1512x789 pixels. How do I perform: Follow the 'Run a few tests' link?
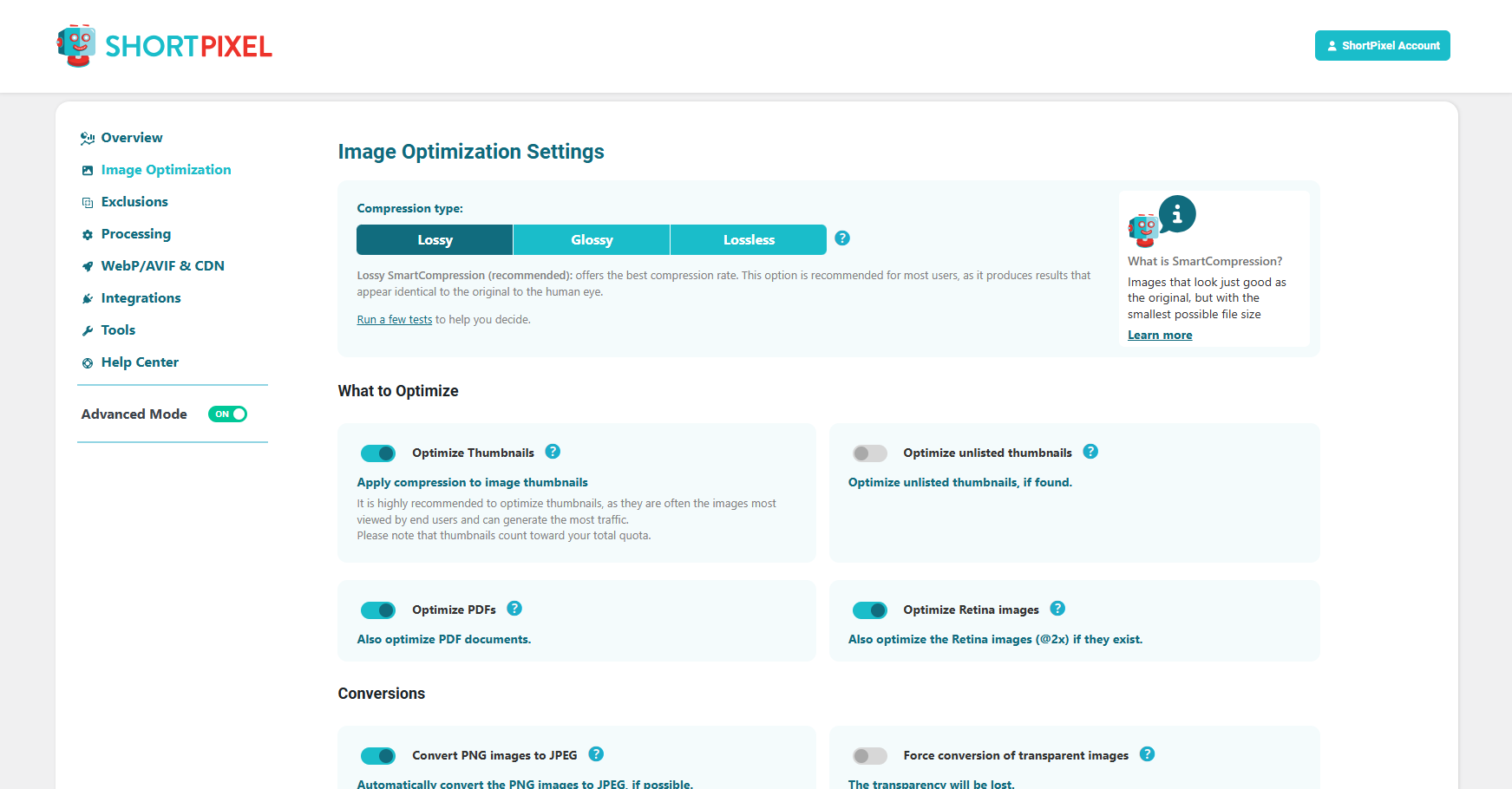(395, 320)
